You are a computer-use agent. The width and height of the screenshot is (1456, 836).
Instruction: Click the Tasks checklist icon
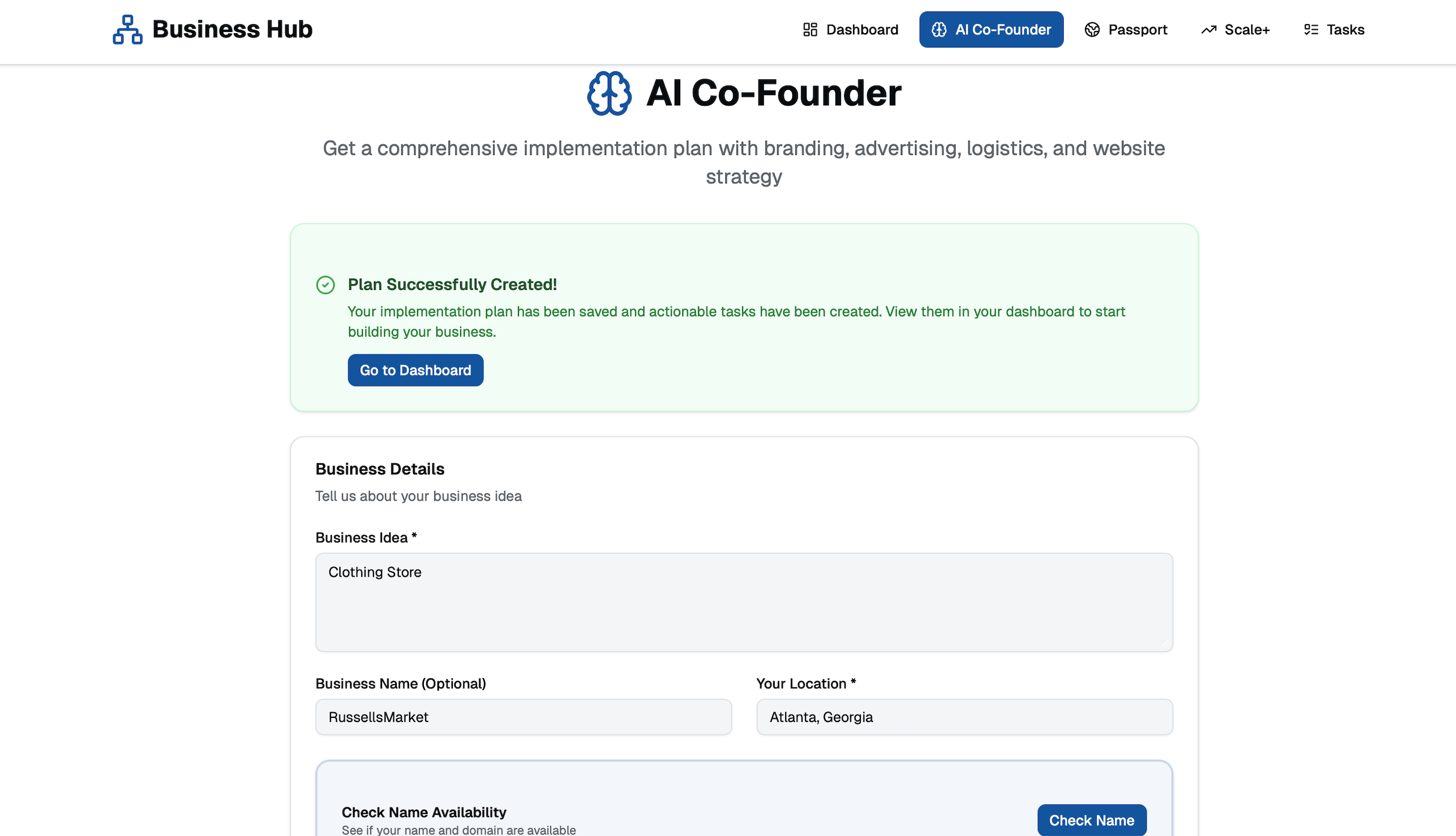[1311, 29]
